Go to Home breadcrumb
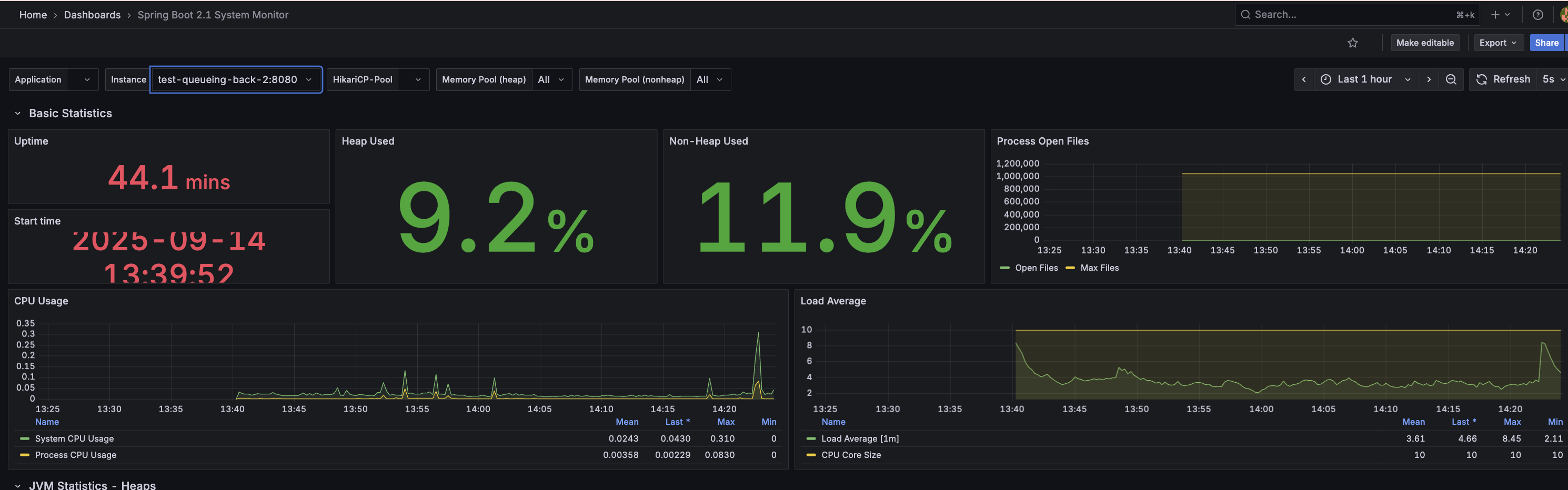This screenshot has height=490, width=1568. click(33, 15)
